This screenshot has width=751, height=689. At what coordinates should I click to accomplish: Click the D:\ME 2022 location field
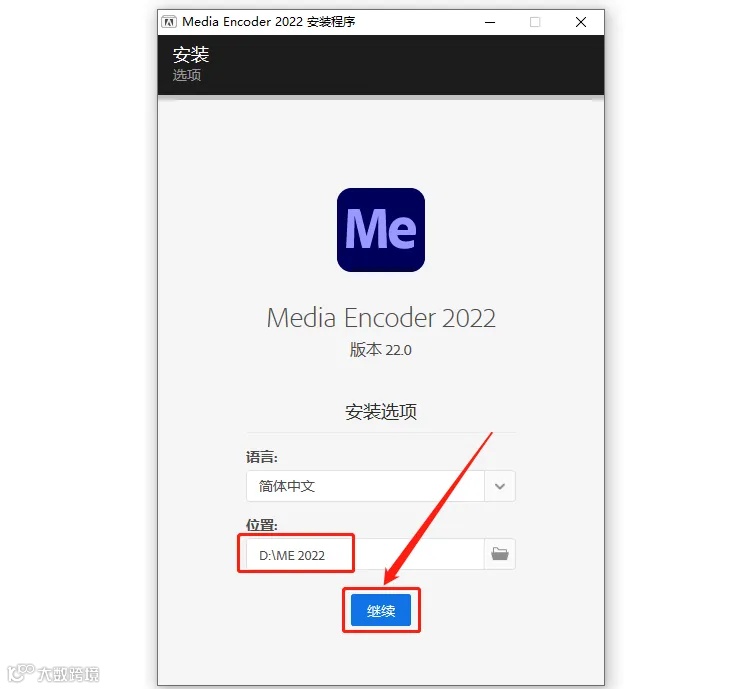[365, 554]
